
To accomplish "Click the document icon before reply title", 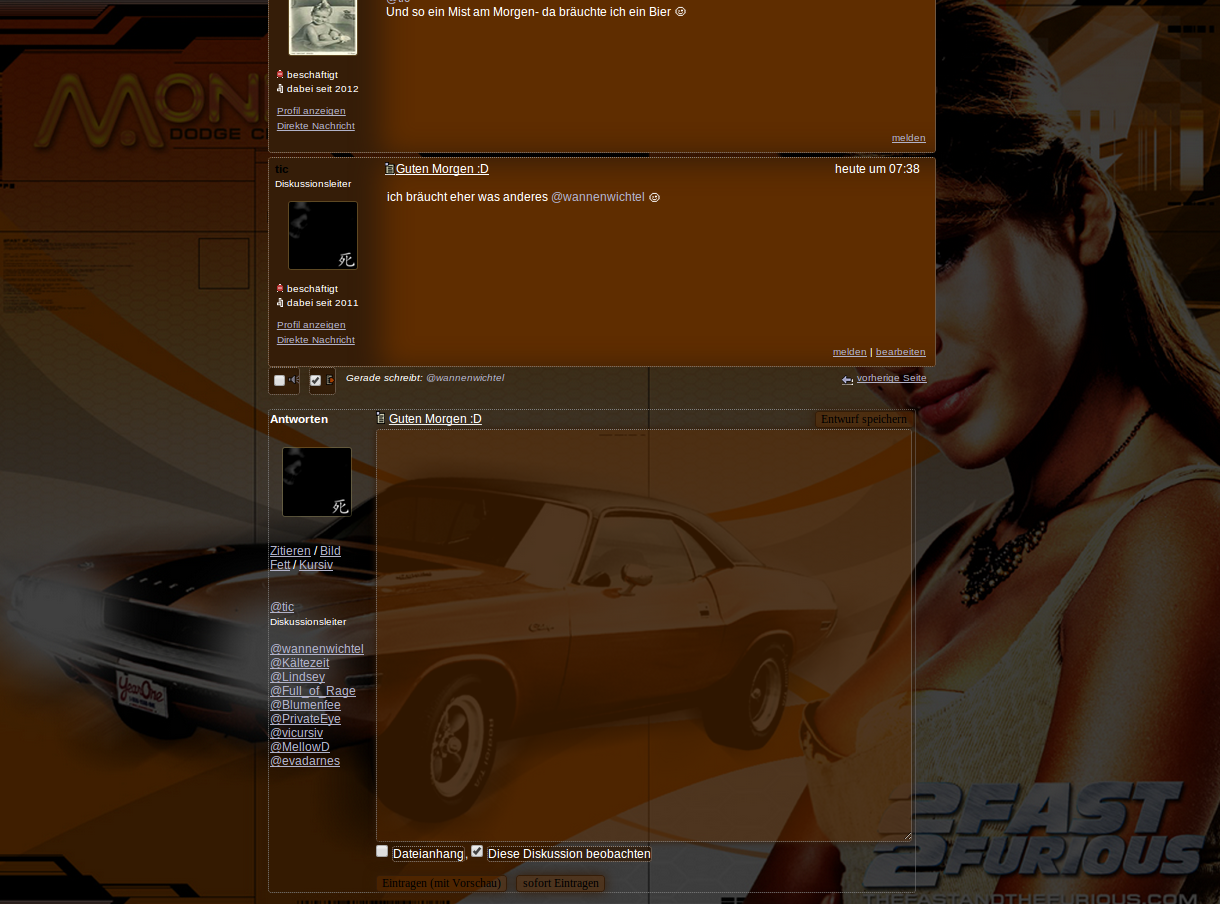I will coord(381,418).
